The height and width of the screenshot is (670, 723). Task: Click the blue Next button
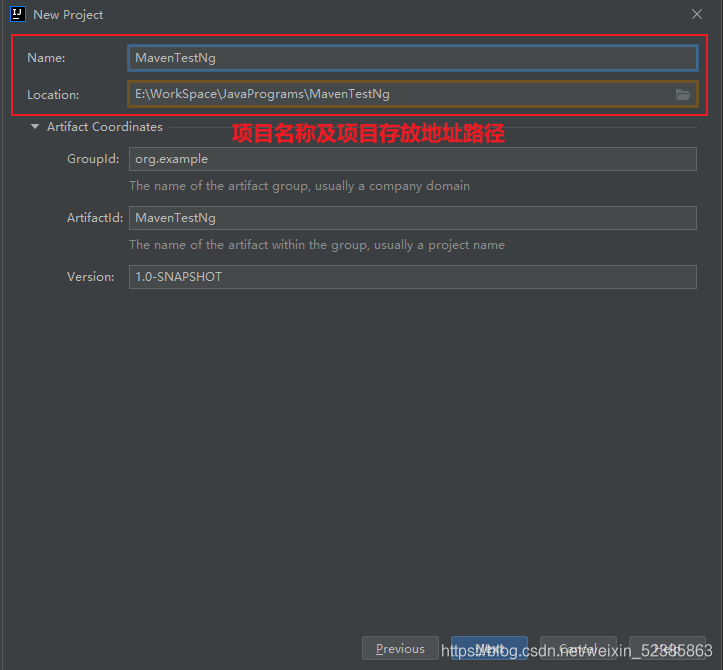click(489, 648)
